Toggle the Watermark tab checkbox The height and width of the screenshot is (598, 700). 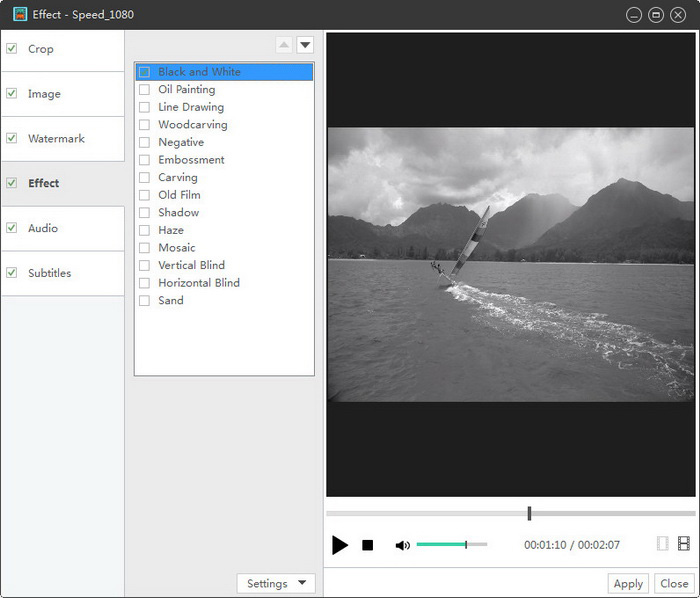pyautogui.click(x=12, y=138)
